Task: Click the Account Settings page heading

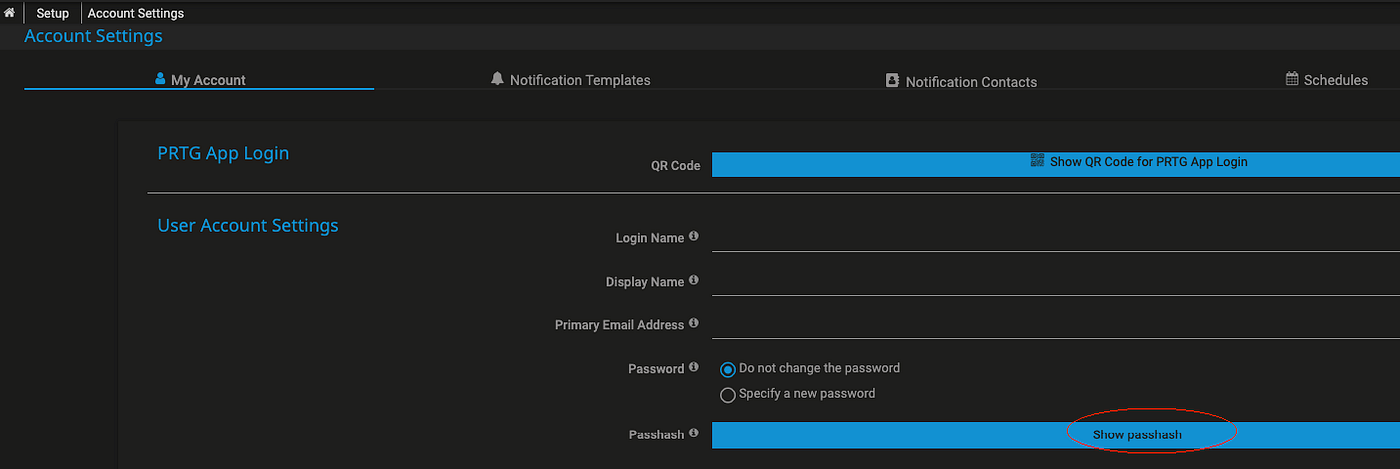Action: click(93, 36)
